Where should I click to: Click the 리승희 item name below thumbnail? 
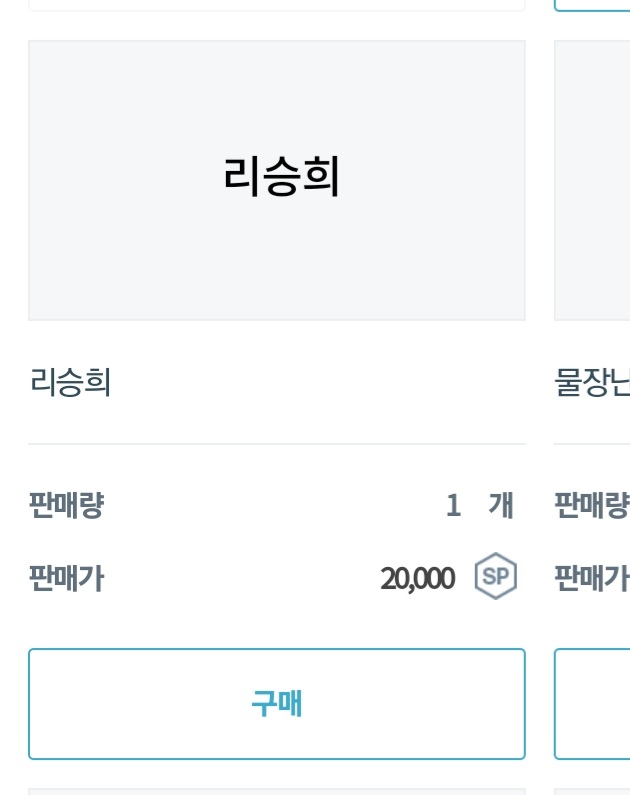tap(70, 382)
